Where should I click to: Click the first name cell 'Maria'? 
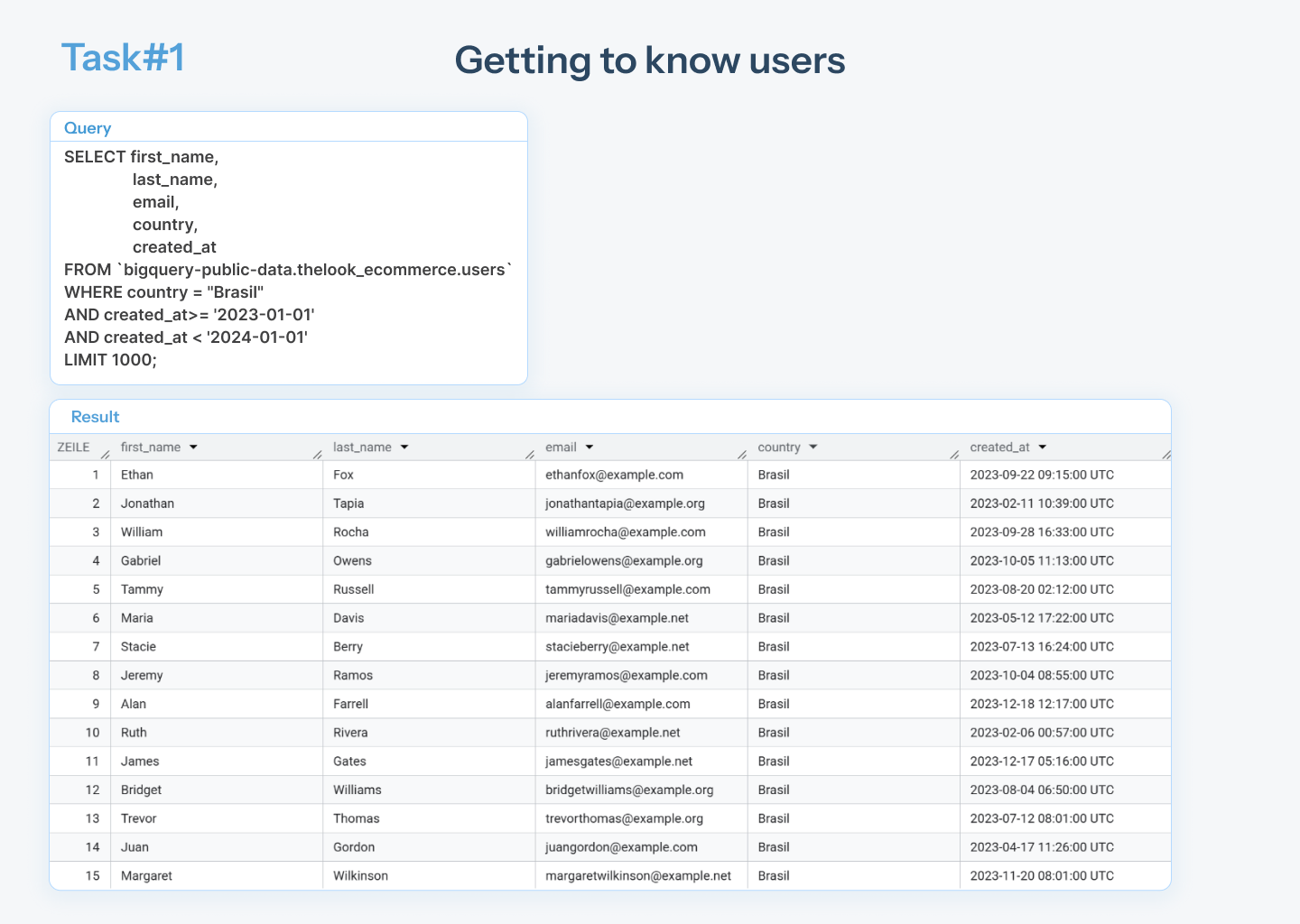point(137,618)
